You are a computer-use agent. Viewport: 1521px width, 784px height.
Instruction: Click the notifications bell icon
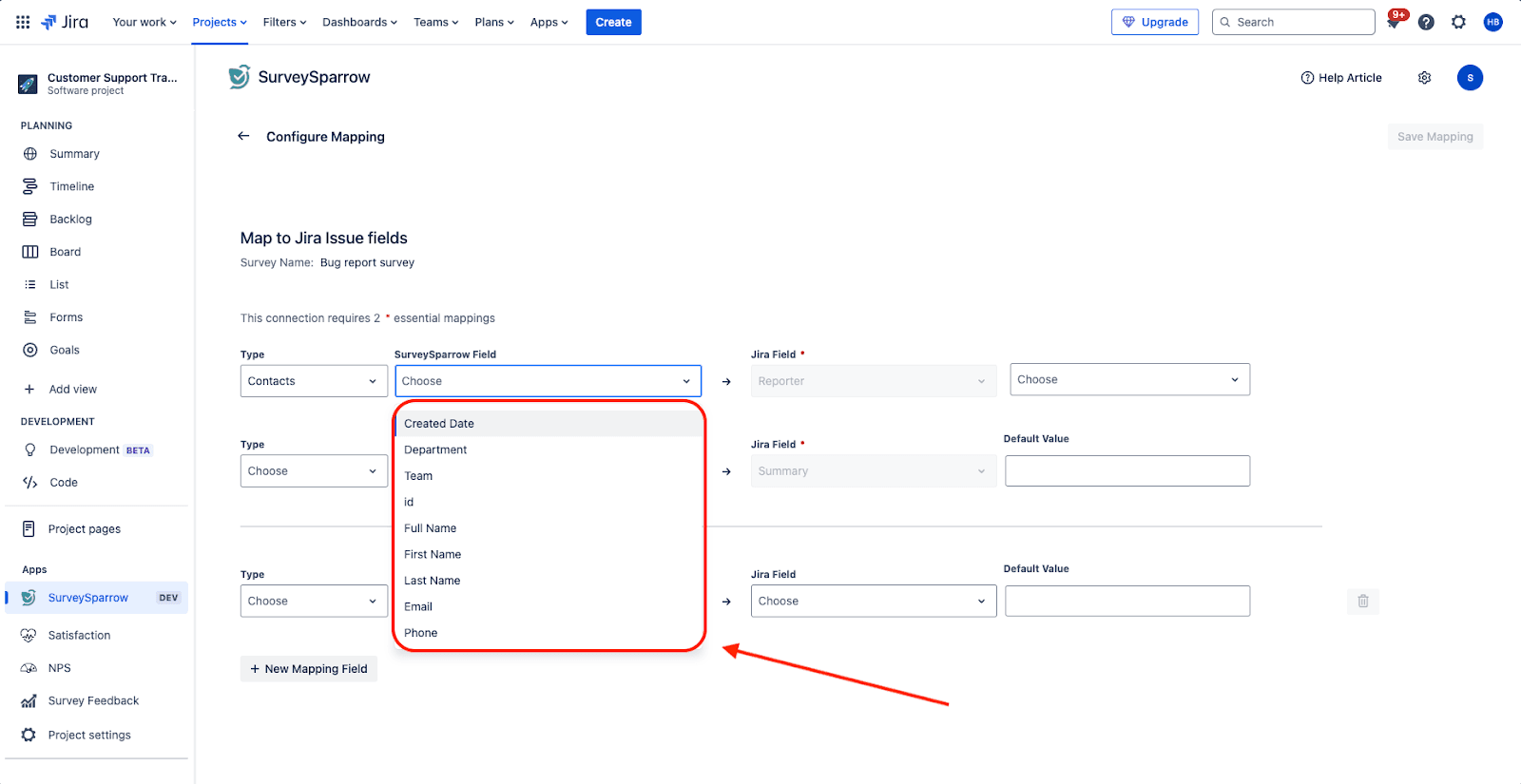1394,23
